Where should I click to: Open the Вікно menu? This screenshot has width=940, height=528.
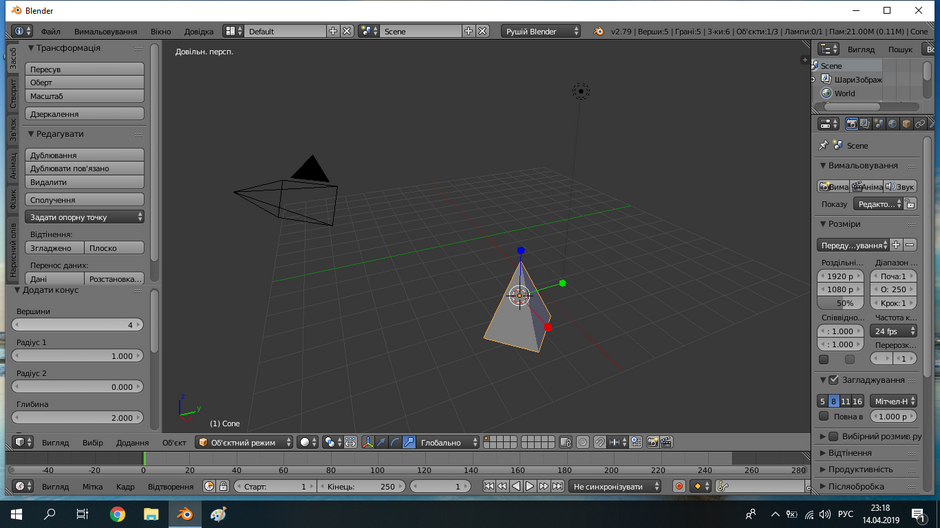pyautogui.click(x=160, y=31)
